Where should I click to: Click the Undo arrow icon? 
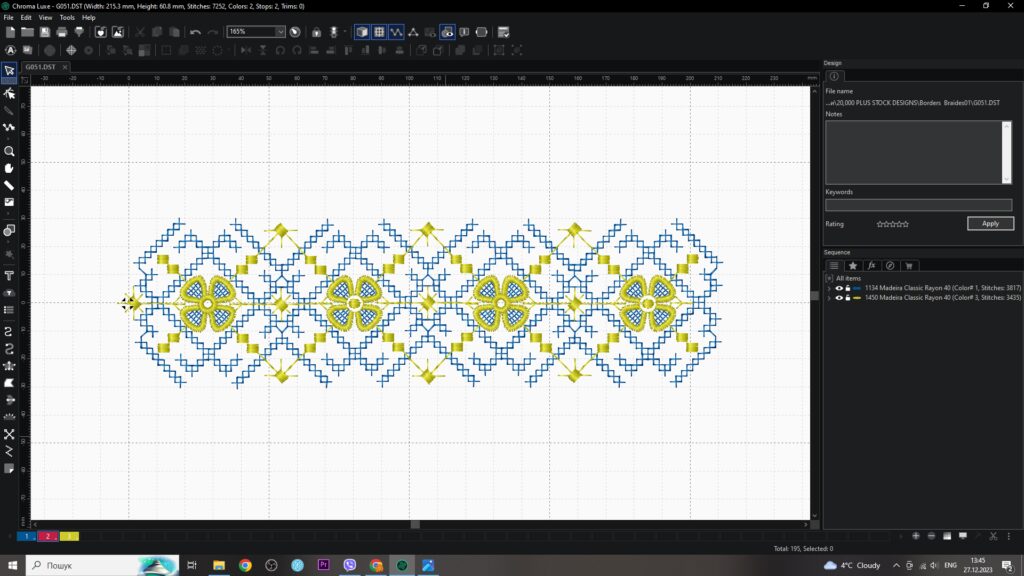point(195,32)
